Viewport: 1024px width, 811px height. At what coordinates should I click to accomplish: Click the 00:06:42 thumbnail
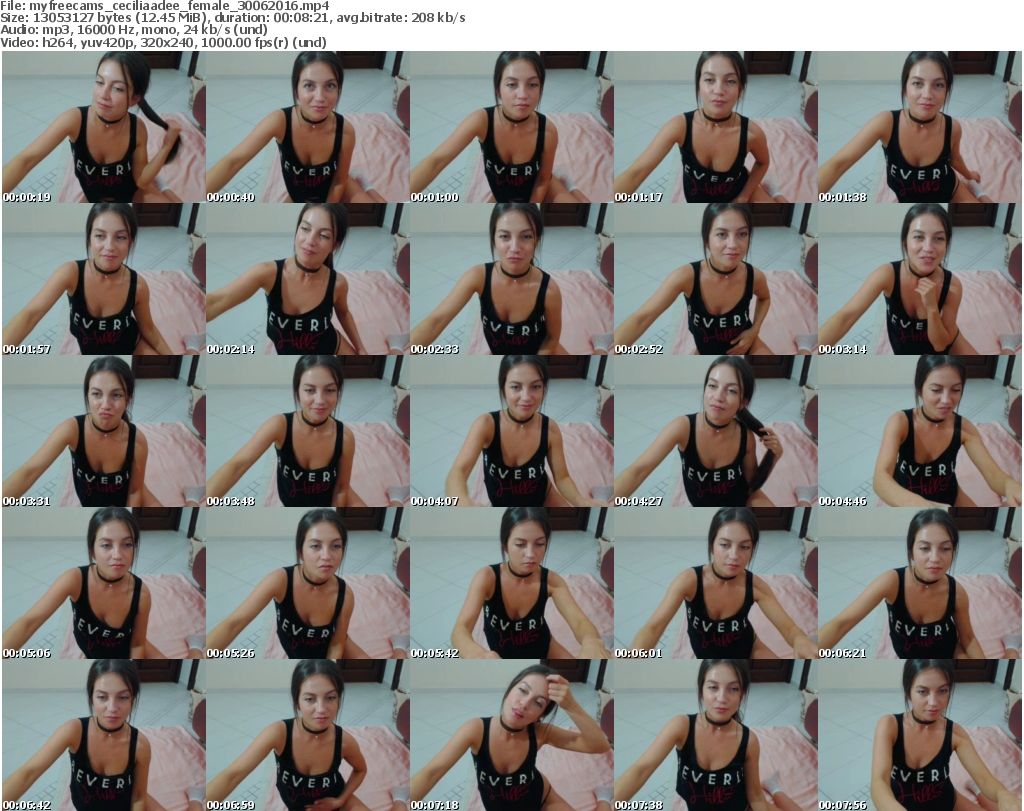(x=103, y=735)
